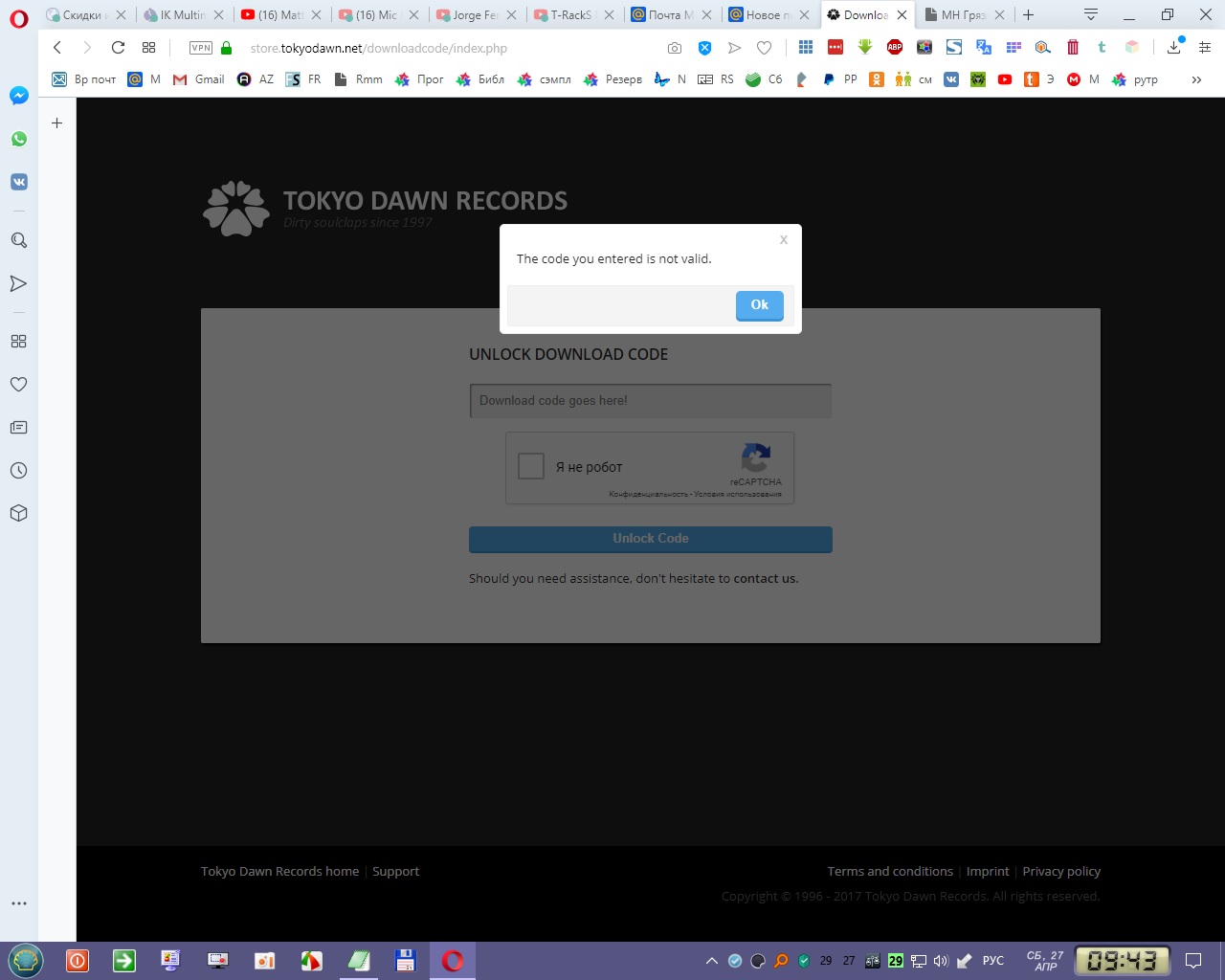Open the blue grid extension icon
Screen dimensions: 1225x980
tap(806, 47)
